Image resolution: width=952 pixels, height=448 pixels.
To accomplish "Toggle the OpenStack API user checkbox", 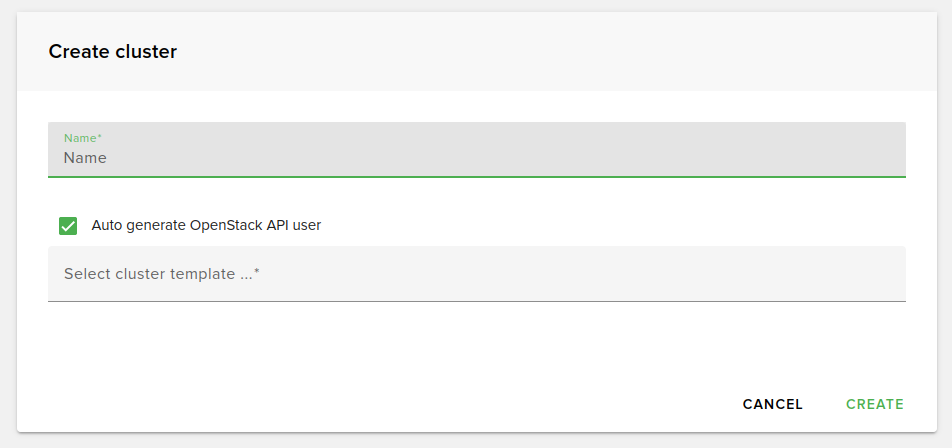I will [x=68, y=225].
